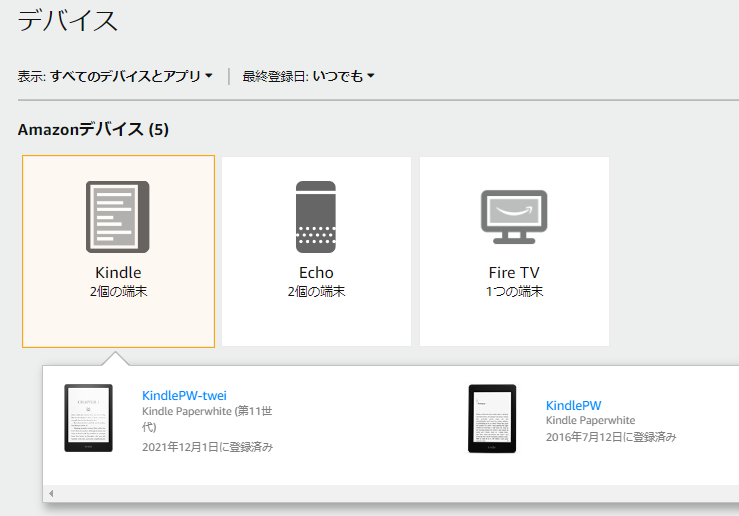
Task: Click the デバイス page title
Action: click(67, 21)
